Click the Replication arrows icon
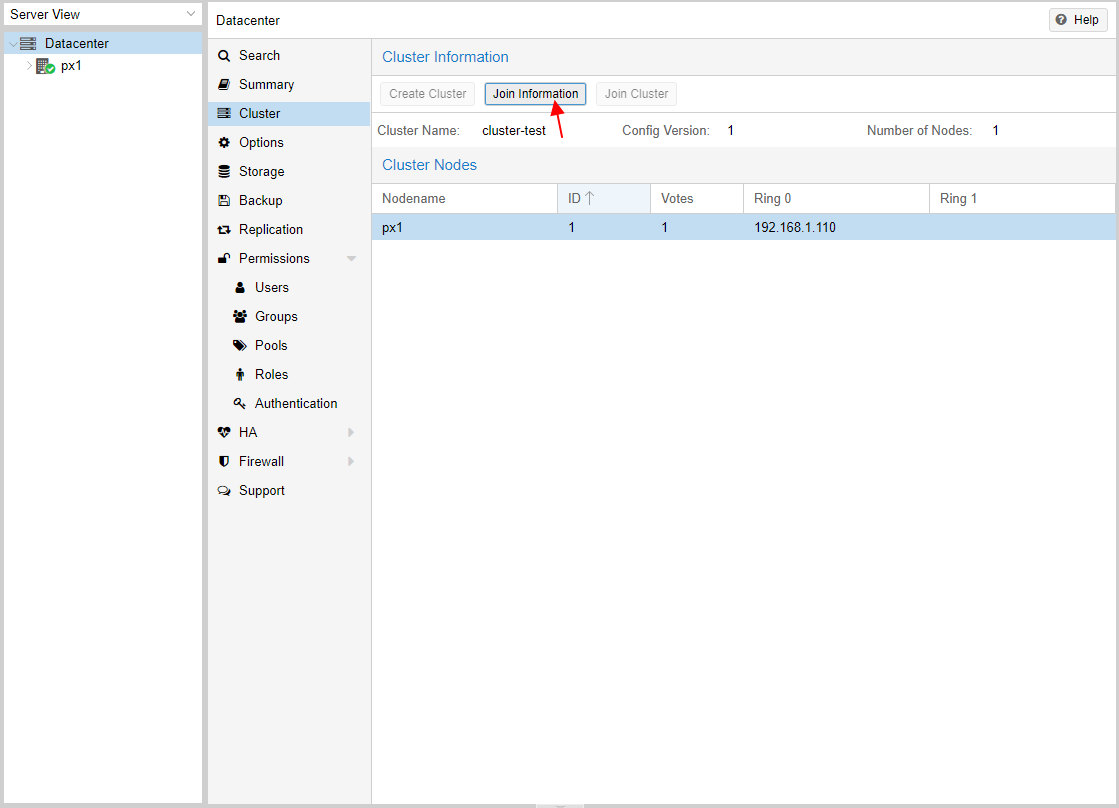Image resolution: width=1119 pixels, height=808 pixels. pyautogui.click(x=224, y=230)
